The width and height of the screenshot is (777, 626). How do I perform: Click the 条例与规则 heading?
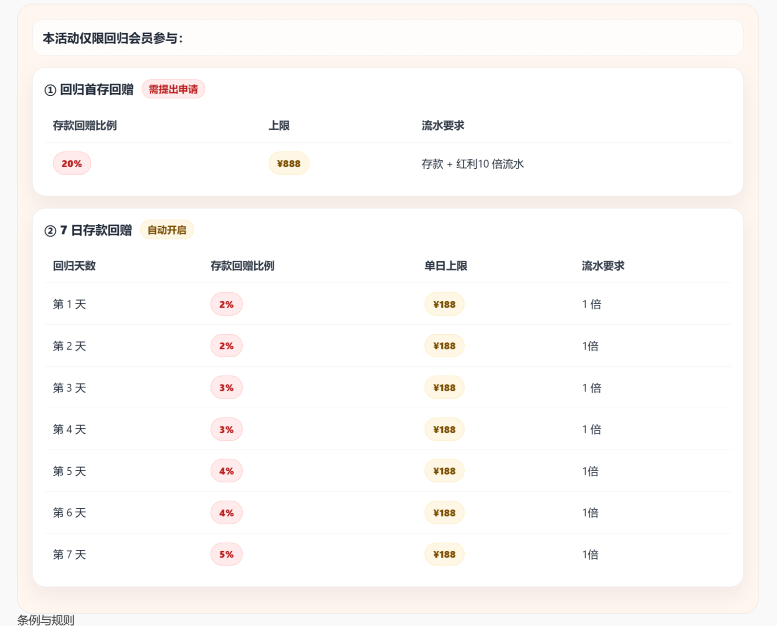click(46, 620)
